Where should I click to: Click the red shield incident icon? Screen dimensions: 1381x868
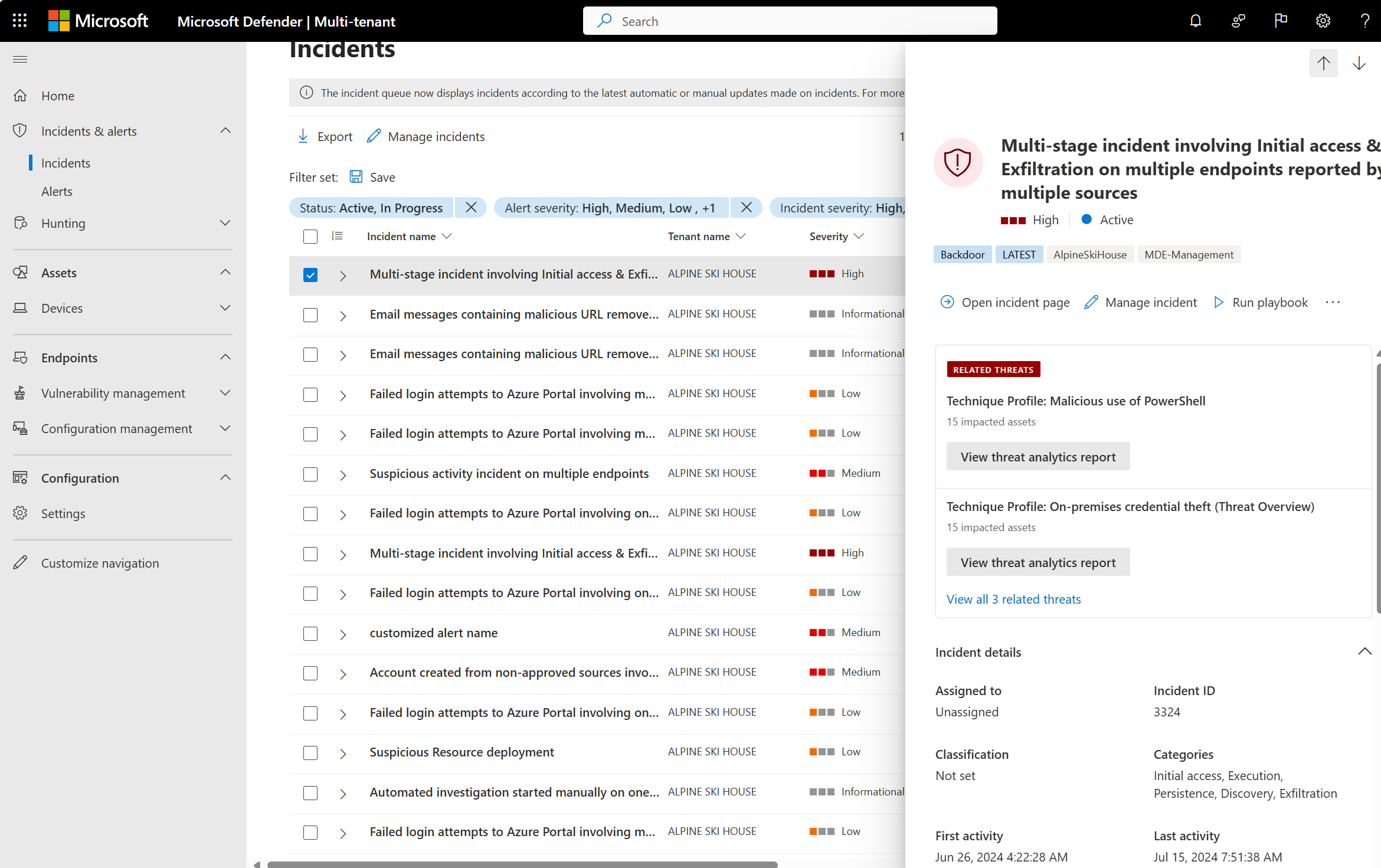(958, 163)
